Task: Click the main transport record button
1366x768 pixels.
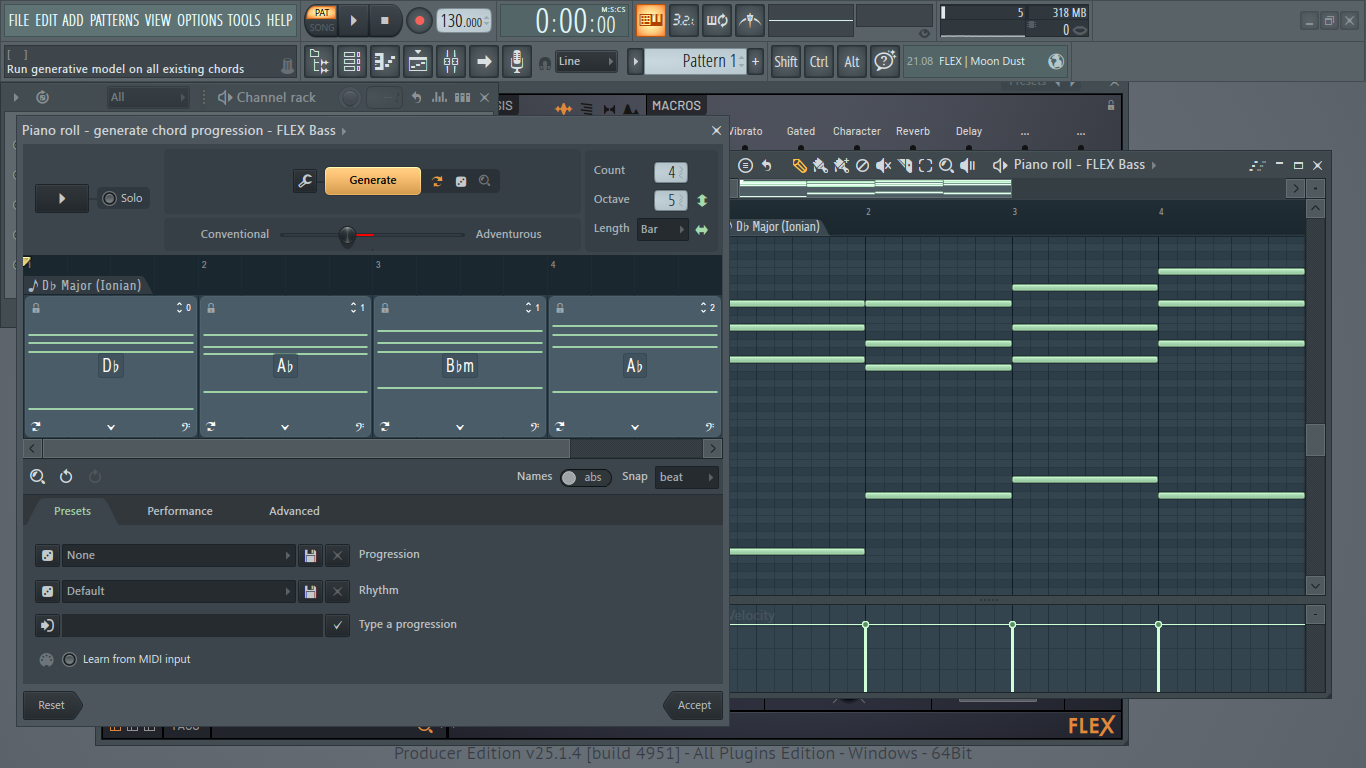Action: coord(419,20)
